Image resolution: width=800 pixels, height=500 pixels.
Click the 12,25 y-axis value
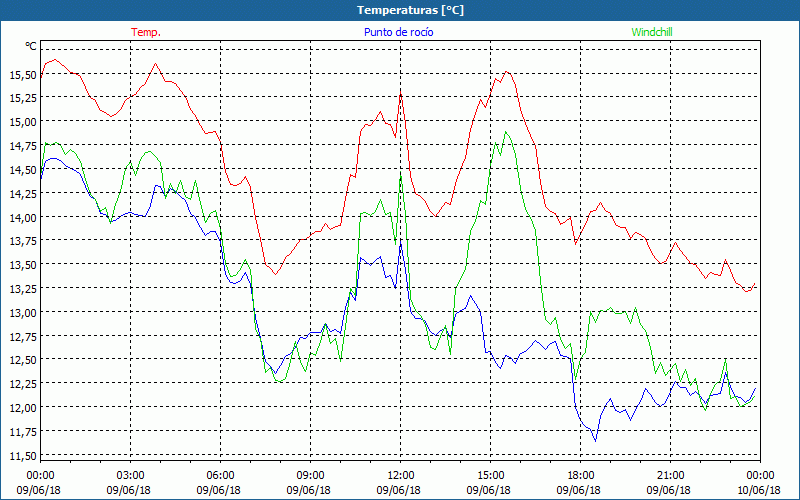point(23,384)
